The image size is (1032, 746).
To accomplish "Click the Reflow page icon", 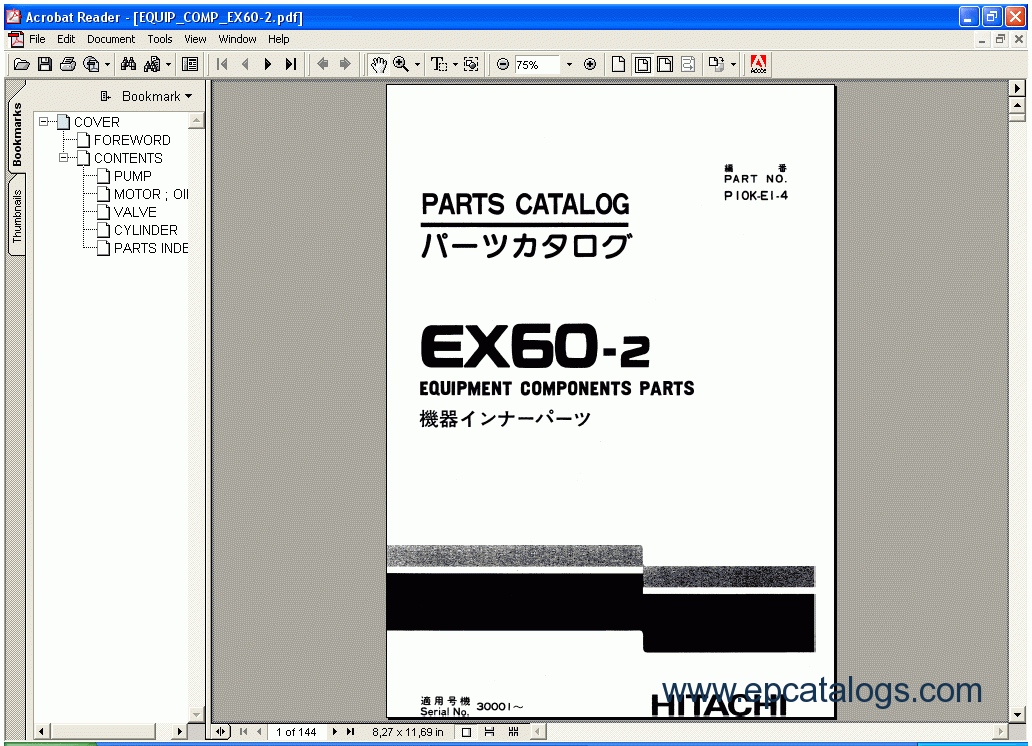I will point(688,65).
